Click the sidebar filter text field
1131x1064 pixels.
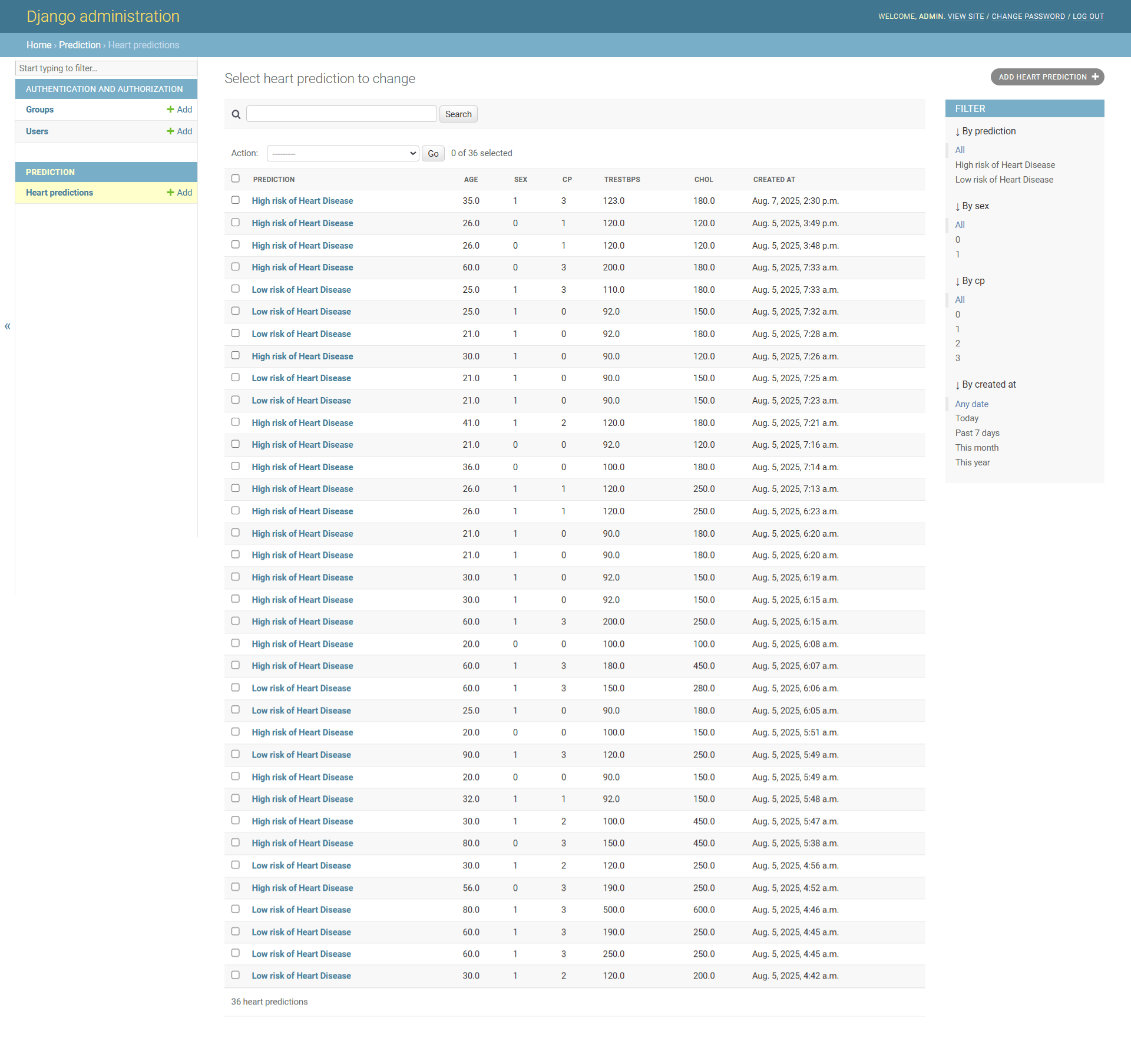click(106, 68)
